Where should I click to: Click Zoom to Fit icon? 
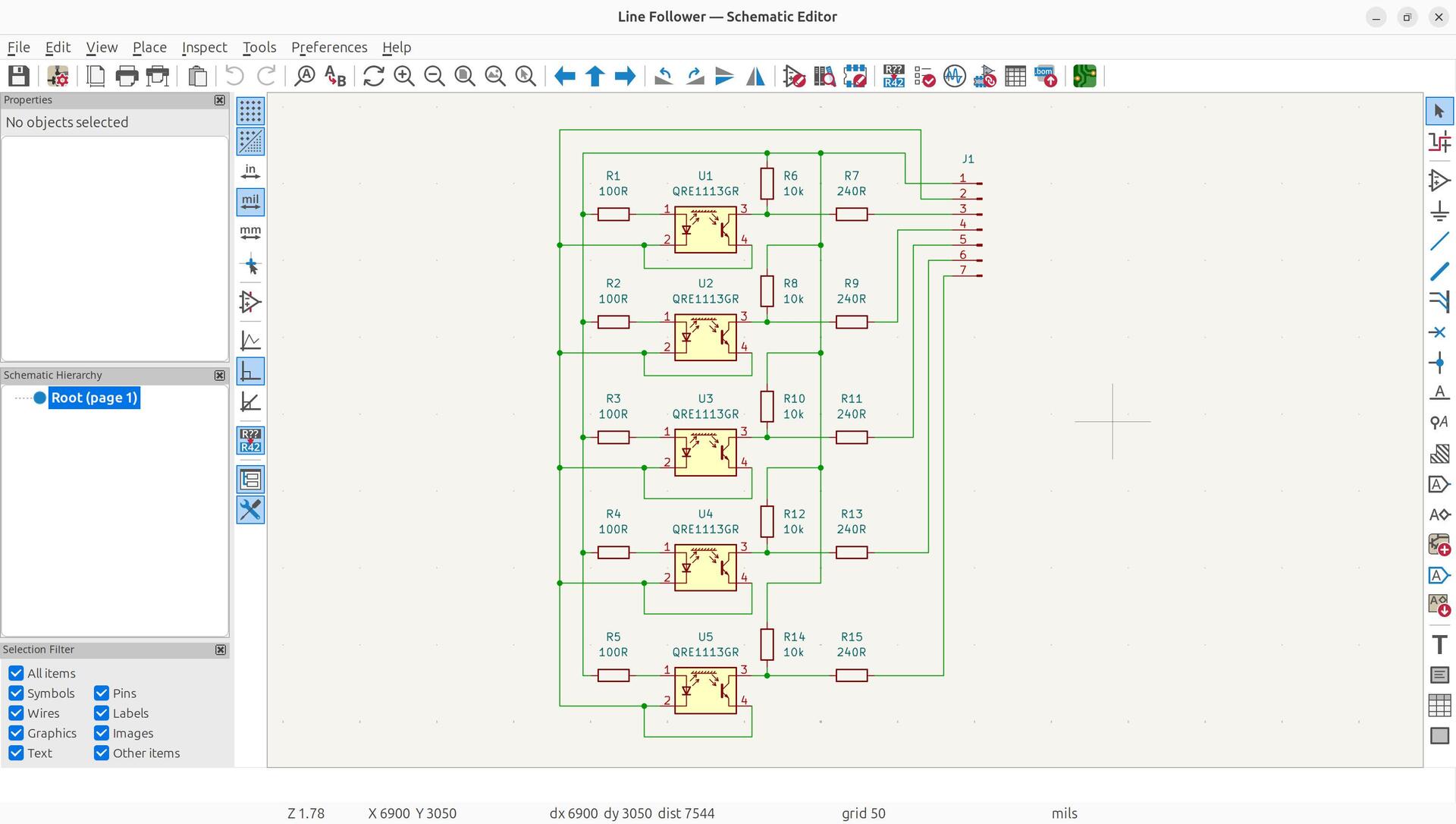coord(465,76)
